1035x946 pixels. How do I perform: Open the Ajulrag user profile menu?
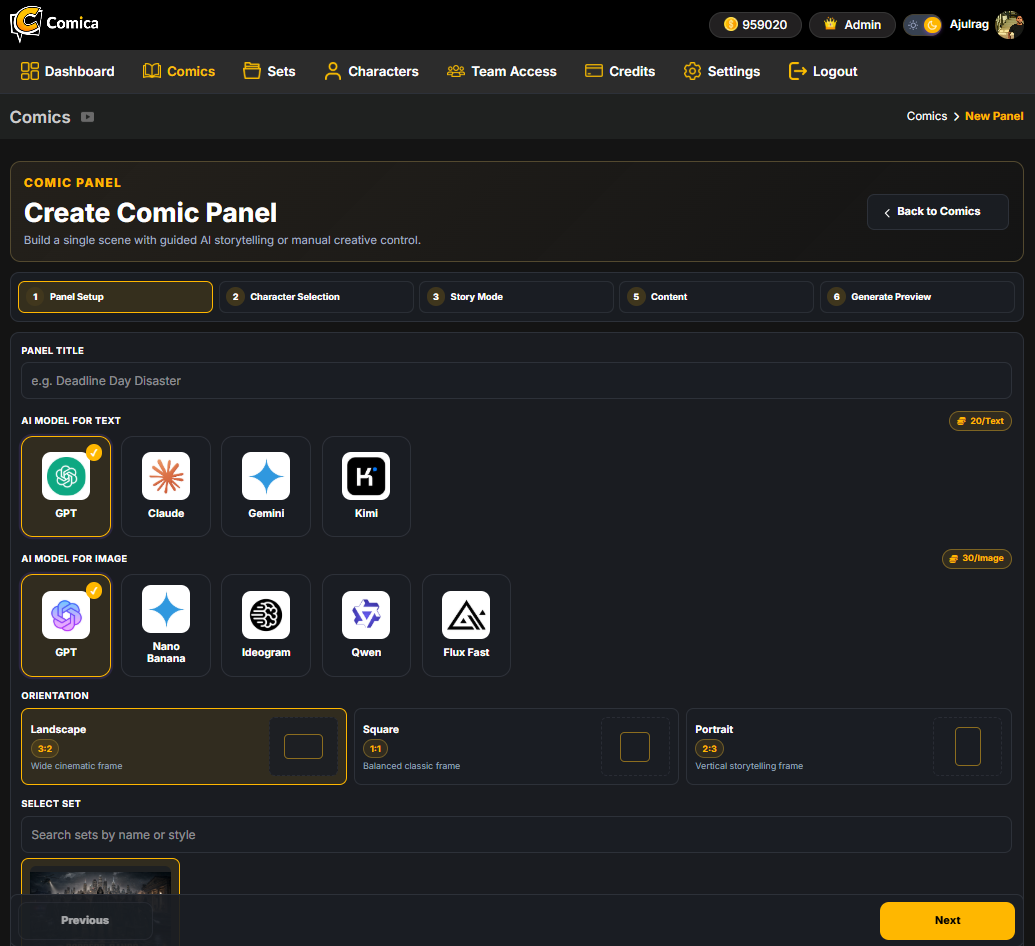[986, 25]
